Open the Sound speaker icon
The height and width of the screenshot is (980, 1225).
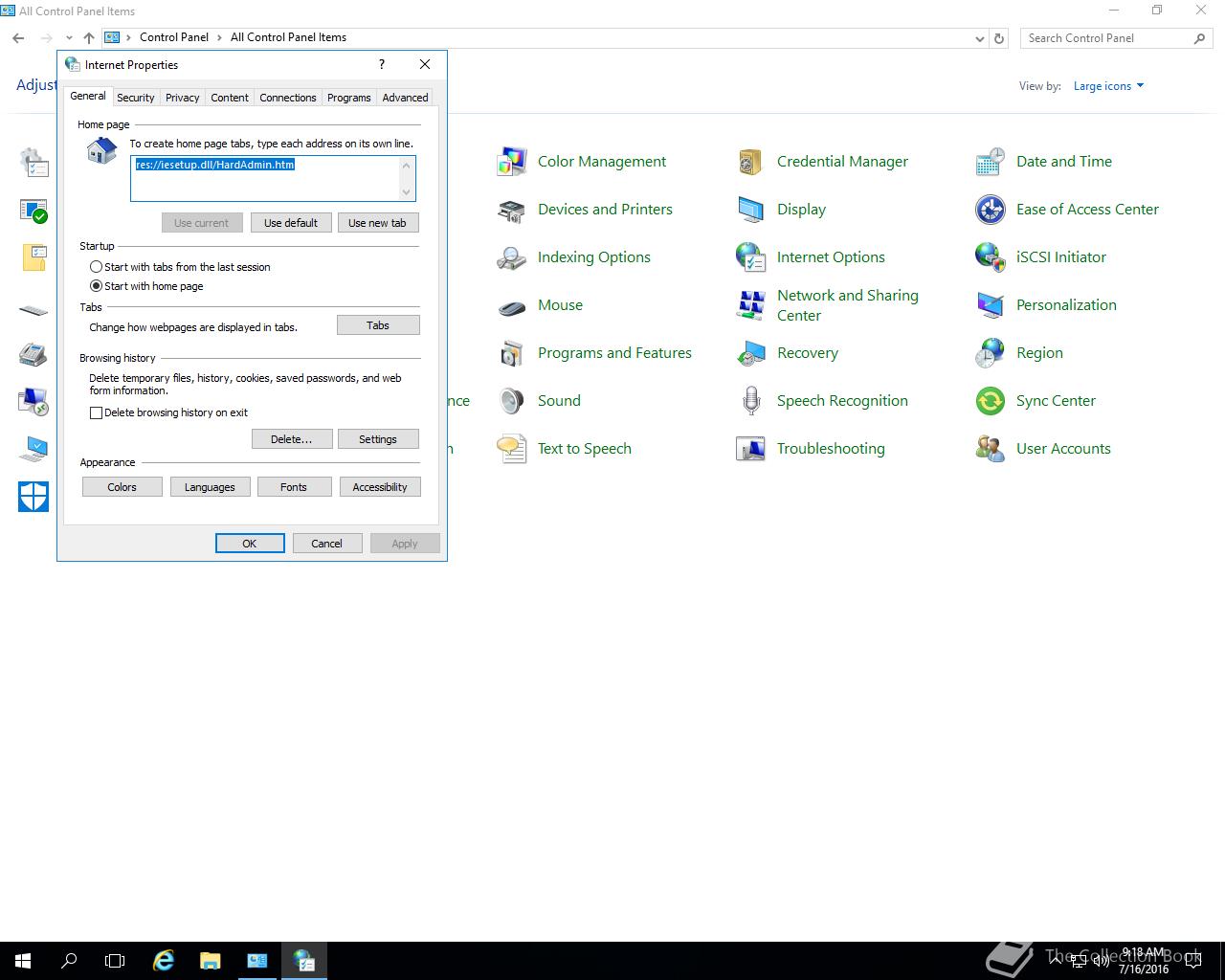pyautogui.click(x=512, y=401)
